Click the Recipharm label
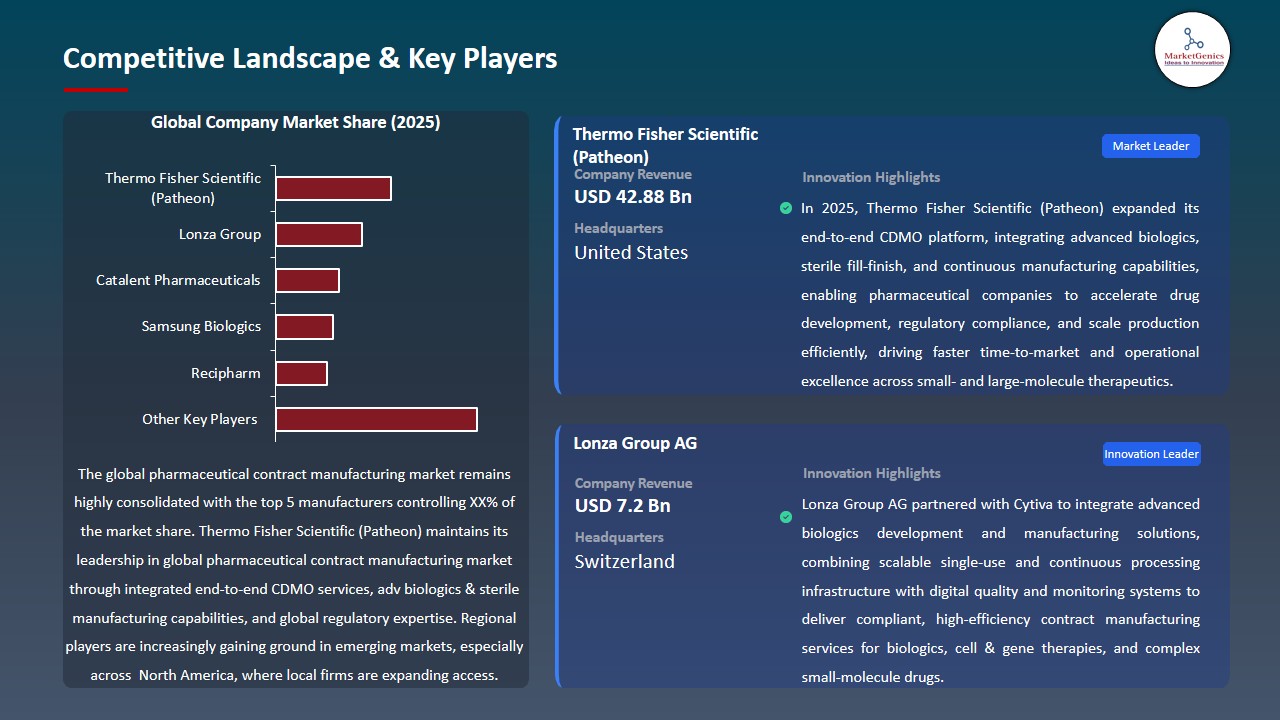This screenshot has height=720, width=1280. [x=226, y=373]
